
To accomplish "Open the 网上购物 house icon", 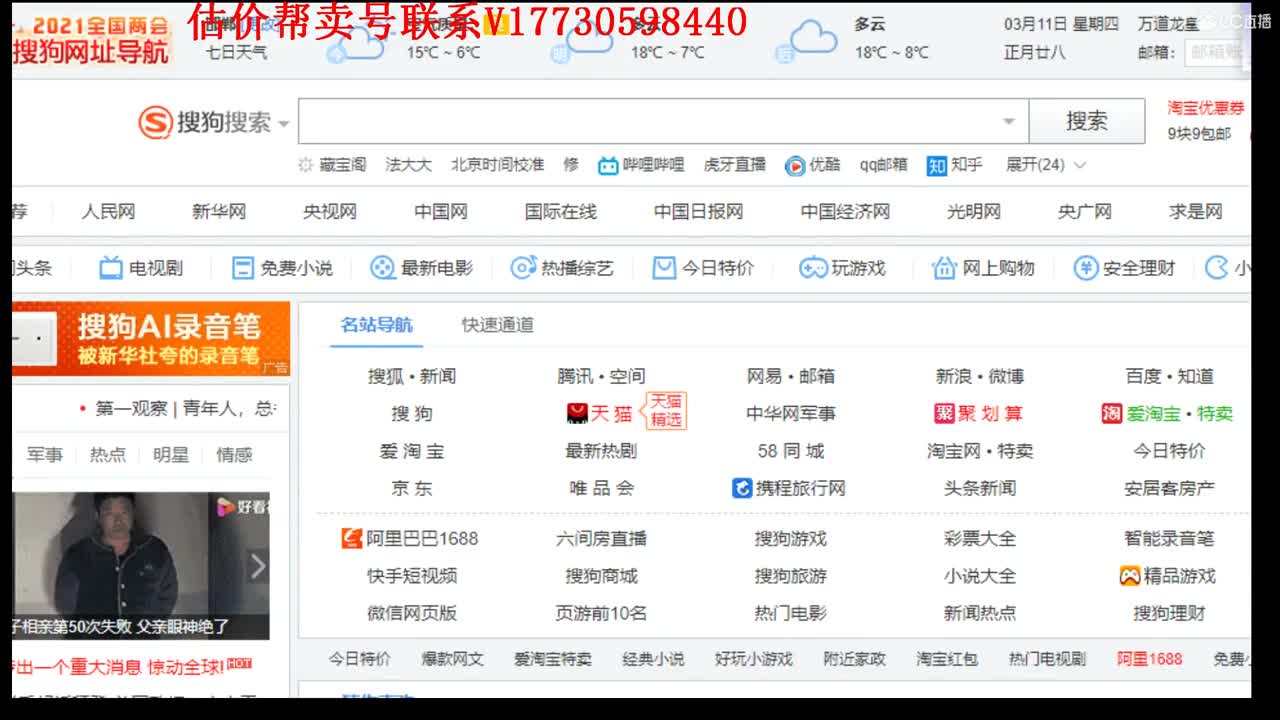I will pos(944,268).
